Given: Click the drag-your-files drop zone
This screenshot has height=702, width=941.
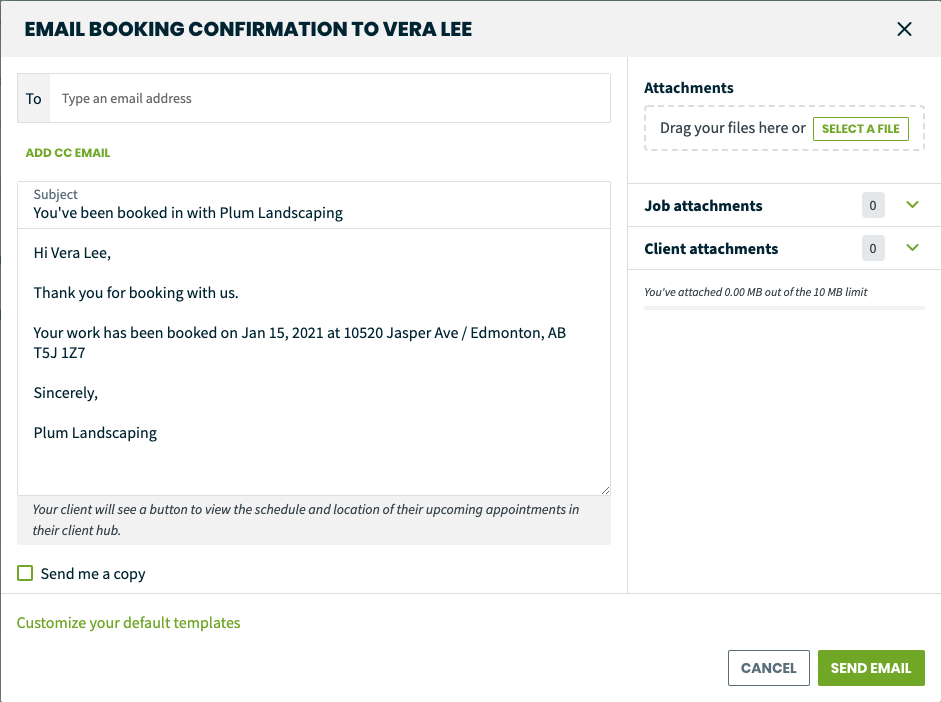Looking at the screenshot, I should click(x=784, y=128).
